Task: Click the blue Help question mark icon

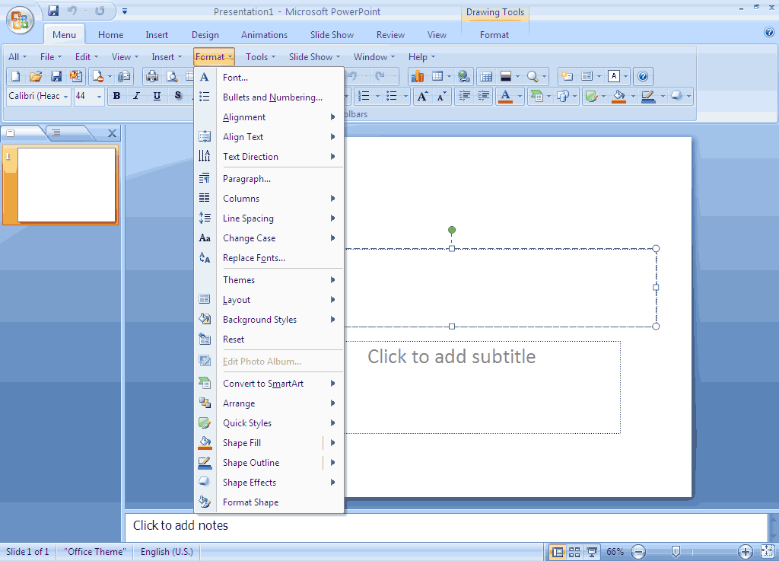Action: click(x=642, y=77)
